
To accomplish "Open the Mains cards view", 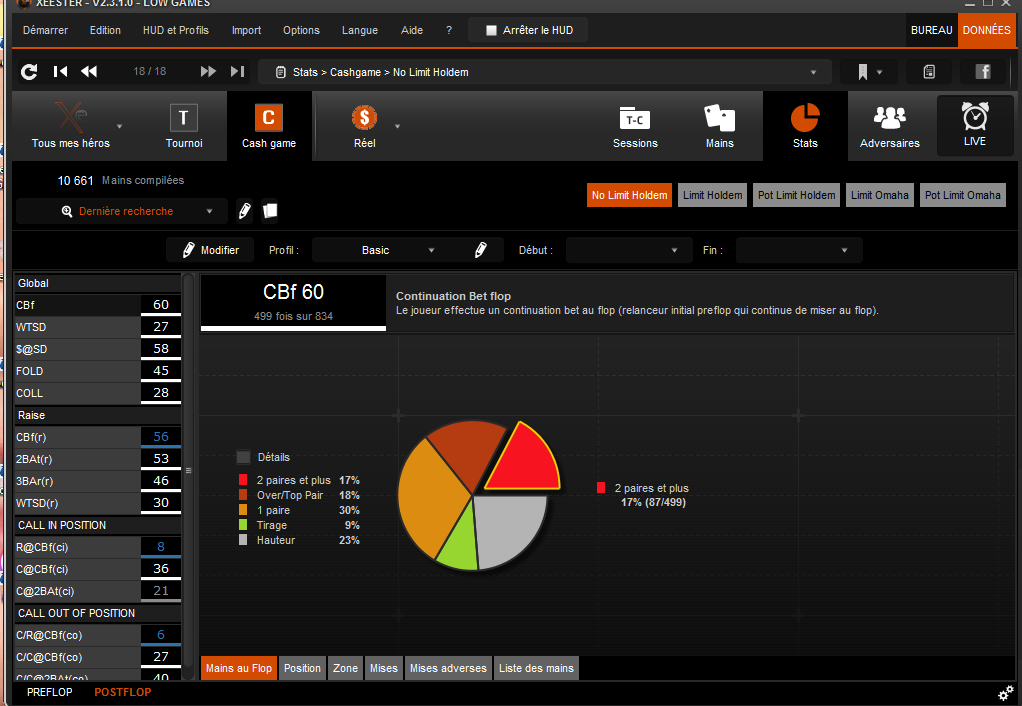I will (720, 126).
